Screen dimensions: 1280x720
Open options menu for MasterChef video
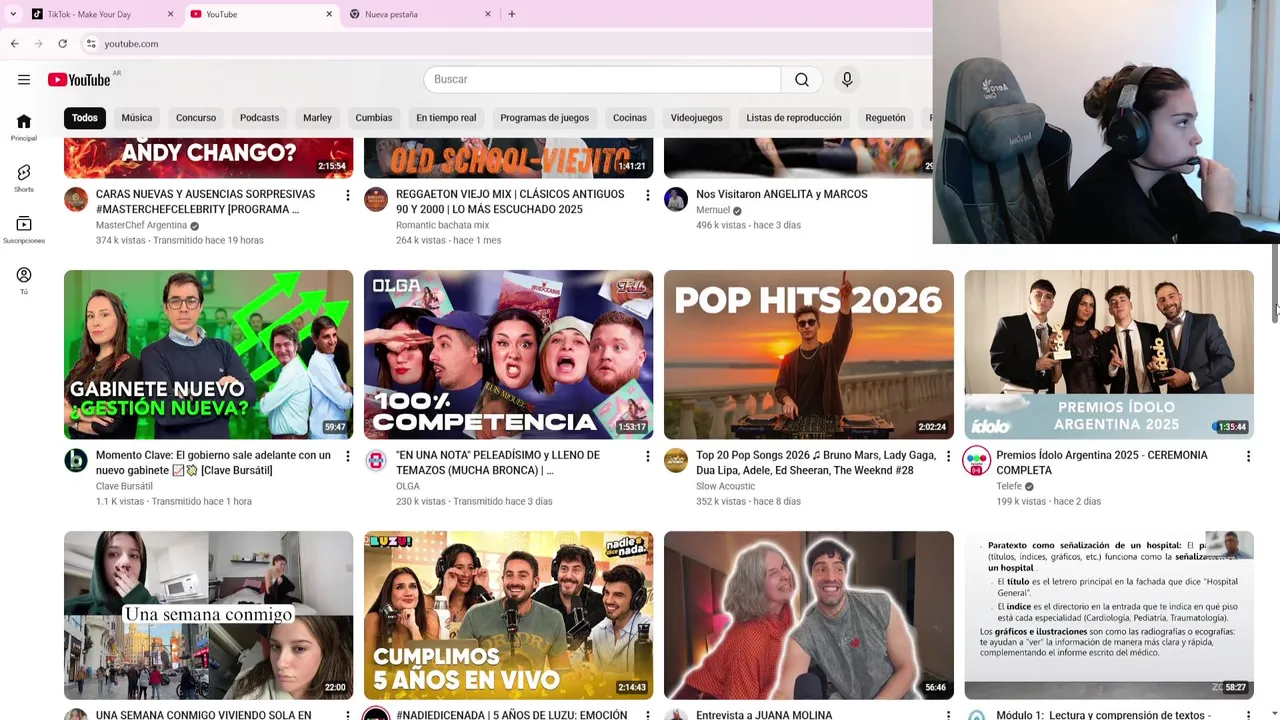(x=348, y=195)
